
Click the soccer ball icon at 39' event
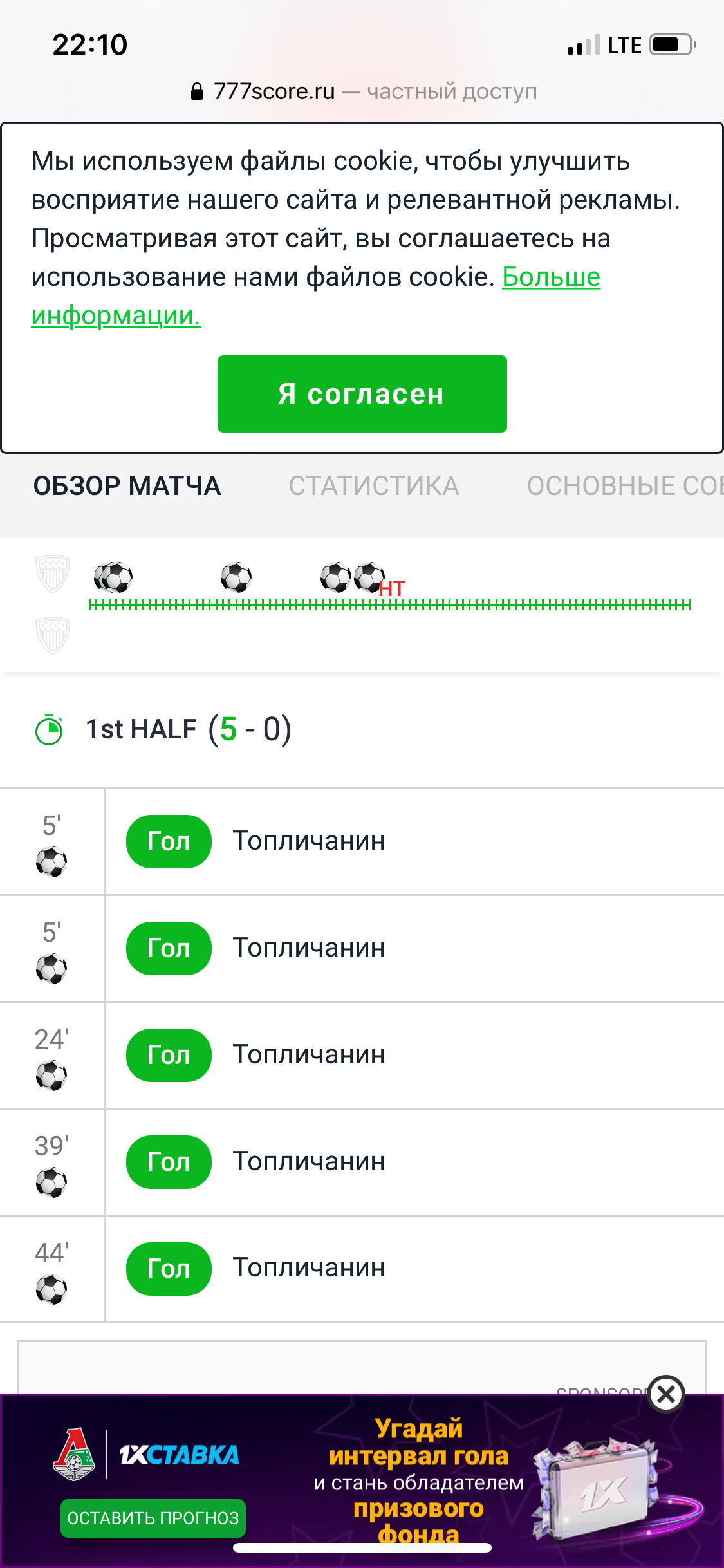[x=51, y=1182]
